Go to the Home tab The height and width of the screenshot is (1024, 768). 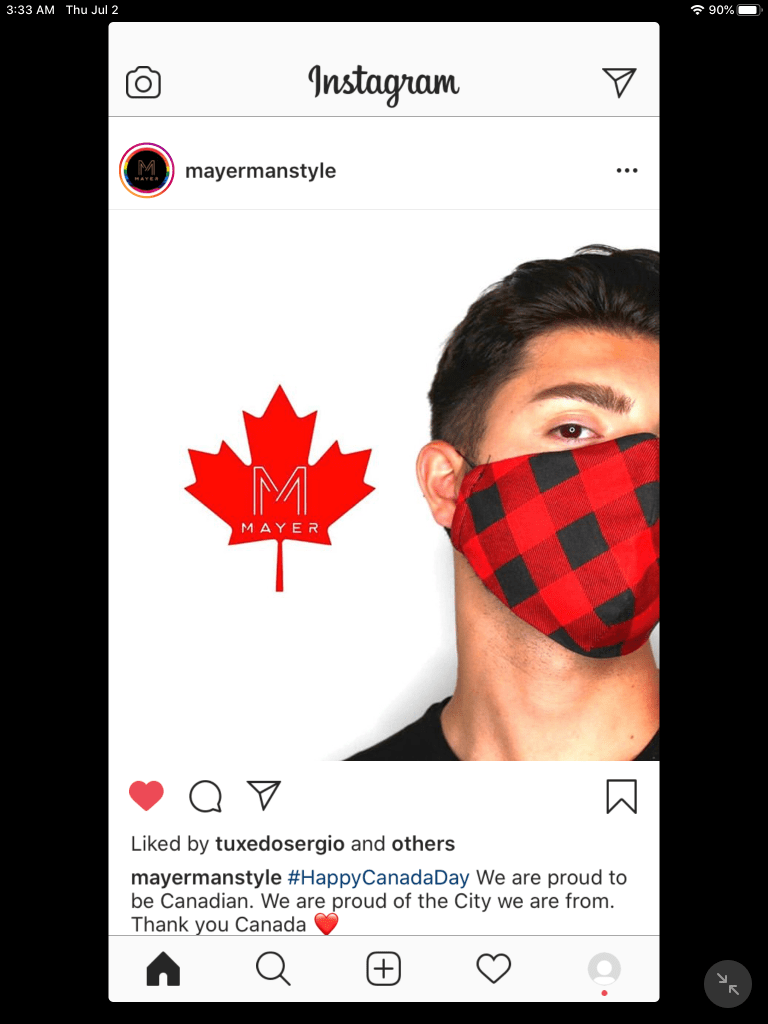(x=163, y=968)
